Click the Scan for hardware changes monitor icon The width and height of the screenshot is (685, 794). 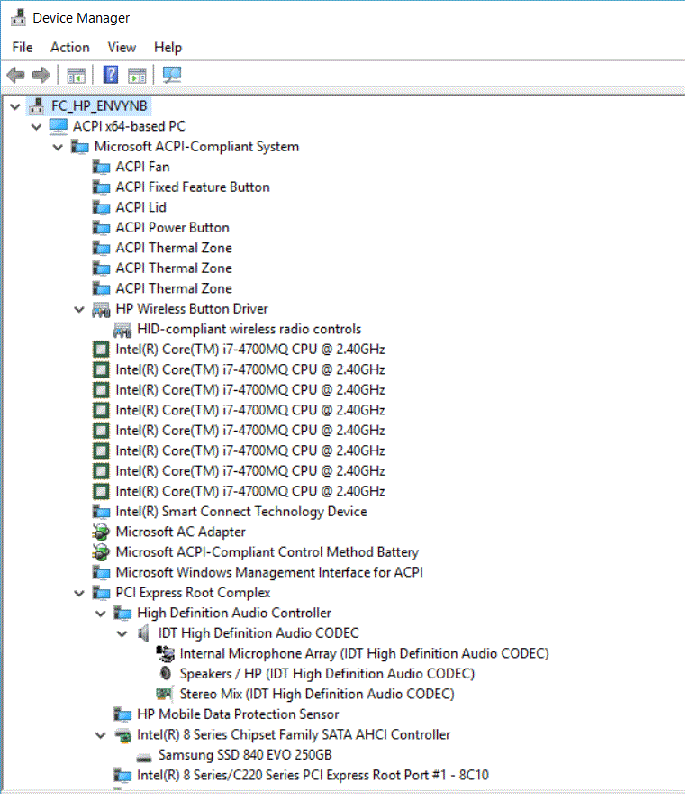pyautogui.click(x=172, y=75)
